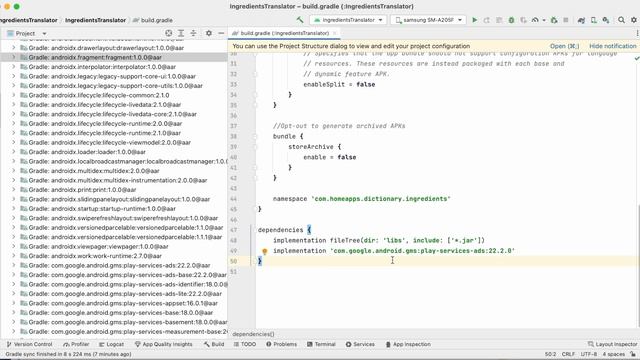
Task: Open the TODO tool window
Action: point(245,344)
